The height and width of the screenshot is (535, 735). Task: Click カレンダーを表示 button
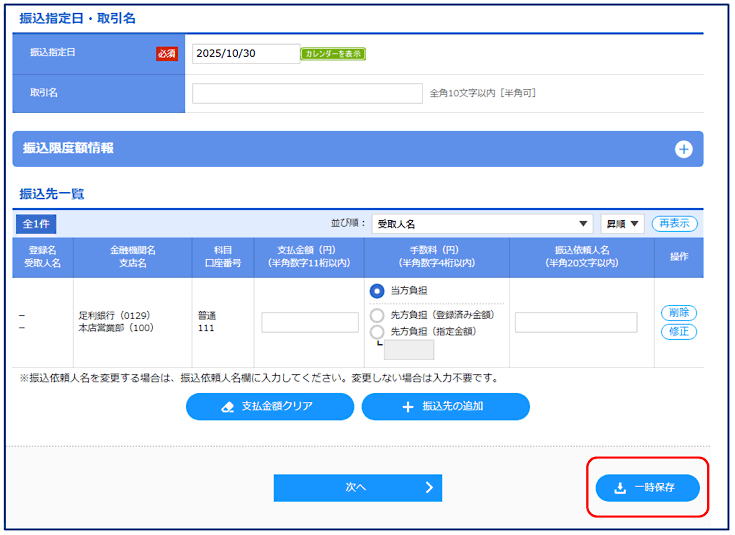click(x=333, y=54)
